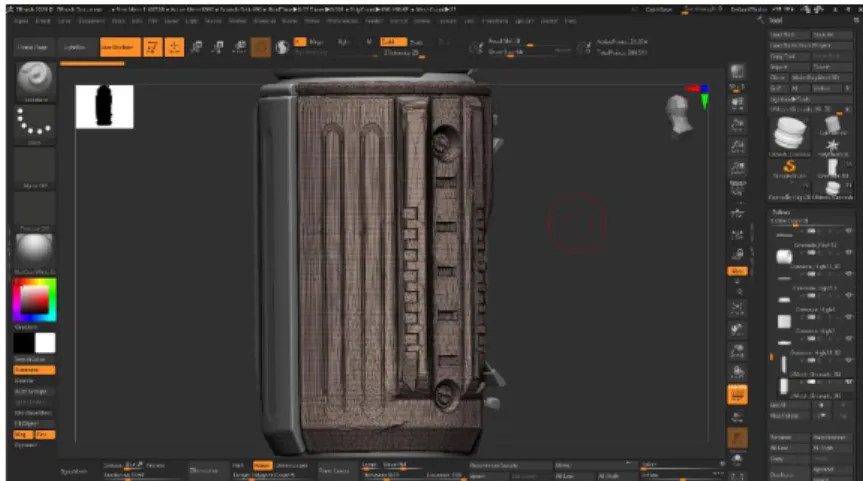The image size is (863, 481).
Task: Click the head orientation camera widget
Action: point(679,114)
